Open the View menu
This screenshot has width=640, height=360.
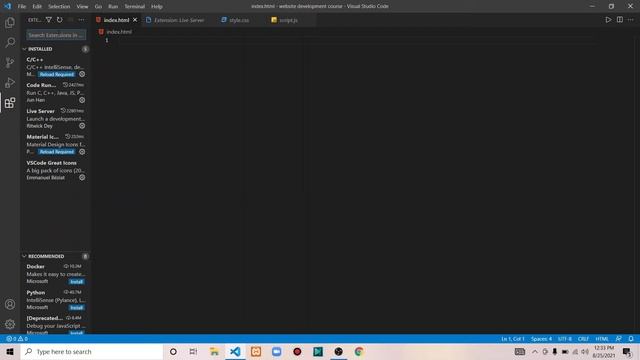[x=82, y=7]
